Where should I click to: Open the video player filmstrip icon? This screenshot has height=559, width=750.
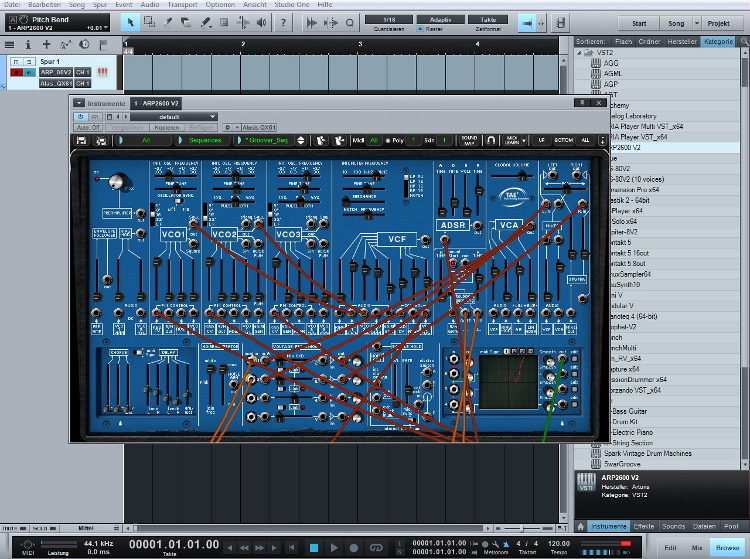pyautogui.click(x=561, y=22)
